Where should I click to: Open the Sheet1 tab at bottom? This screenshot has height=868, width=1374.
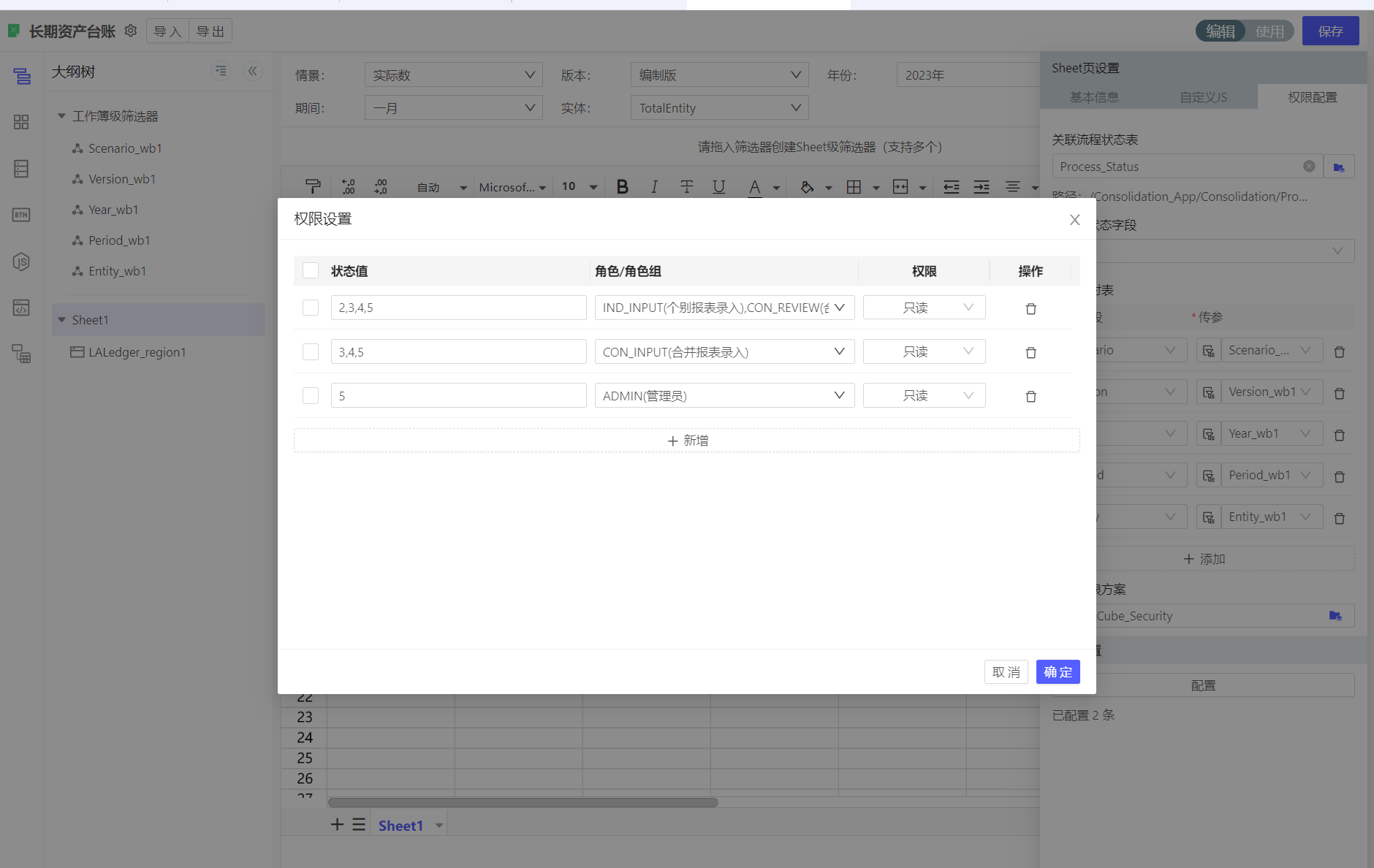point(401,826)
